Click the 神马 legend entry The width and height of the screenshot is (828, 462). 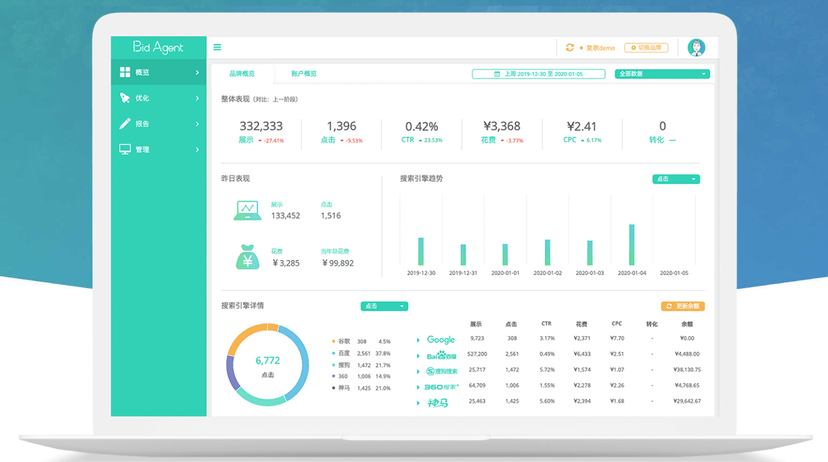[x=361, y=388]
